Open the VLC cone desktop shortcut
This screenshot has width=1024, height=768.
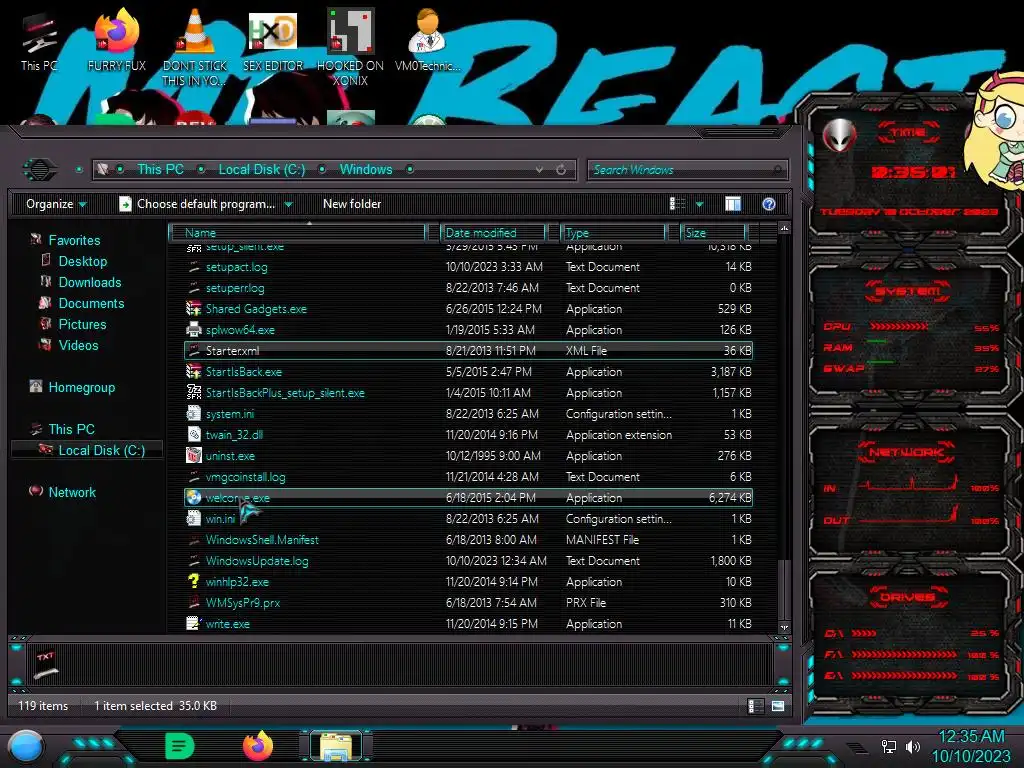pos(194,46)
